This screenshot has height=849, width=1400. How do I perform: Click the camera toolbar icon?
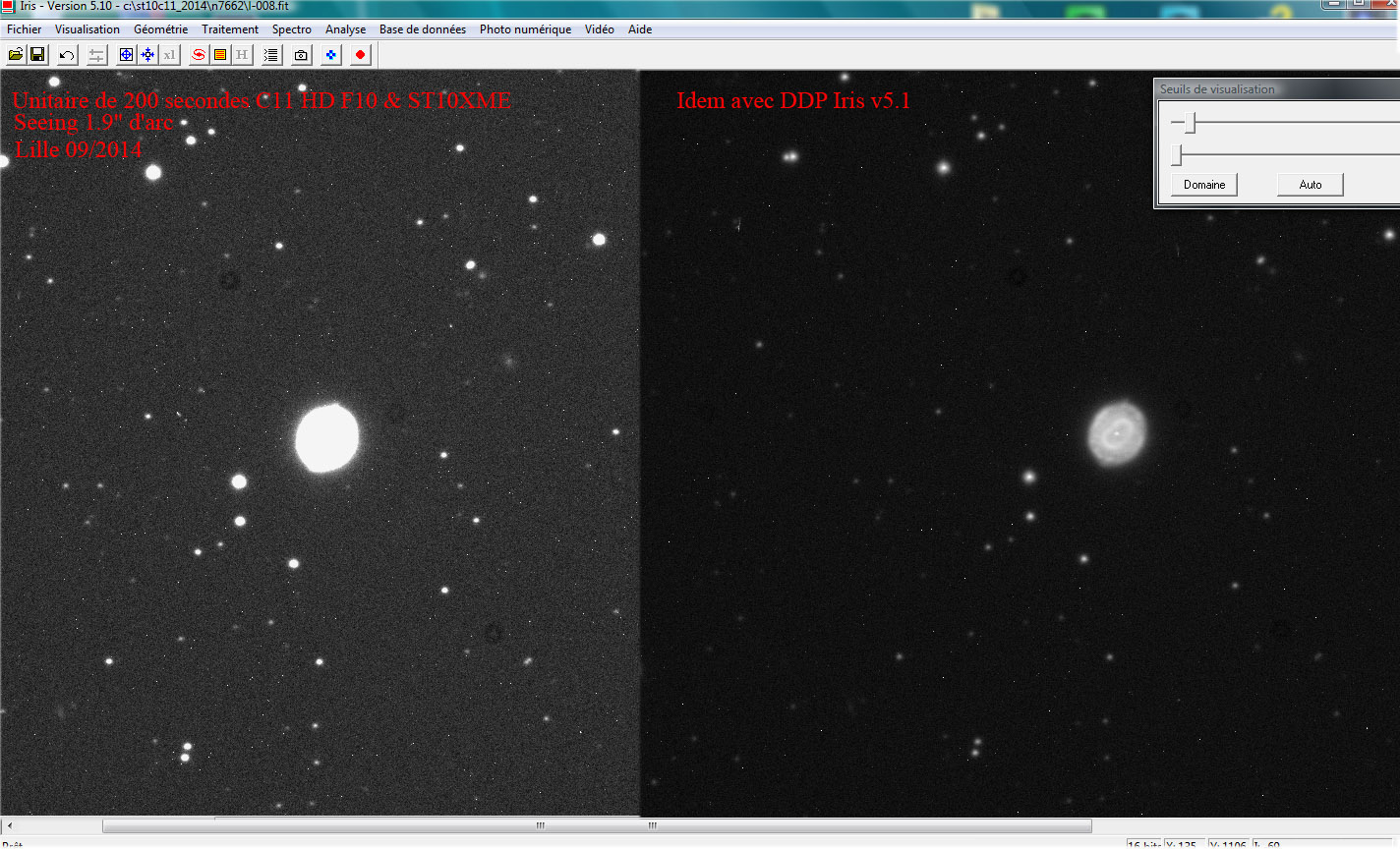[x=301, y=55]
